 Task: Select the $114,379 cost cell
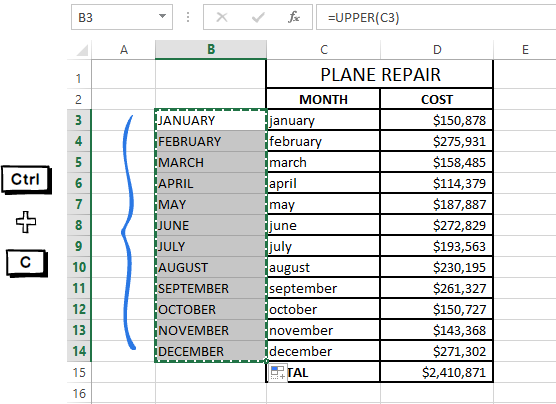437,183
